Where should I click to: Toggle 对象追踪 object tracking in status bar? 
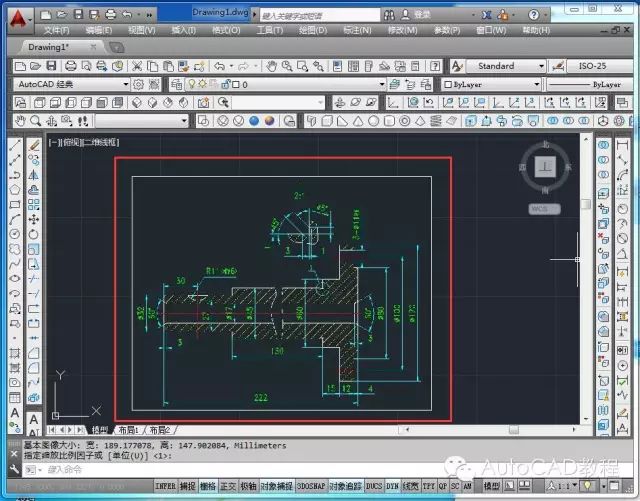coord(345,486)
